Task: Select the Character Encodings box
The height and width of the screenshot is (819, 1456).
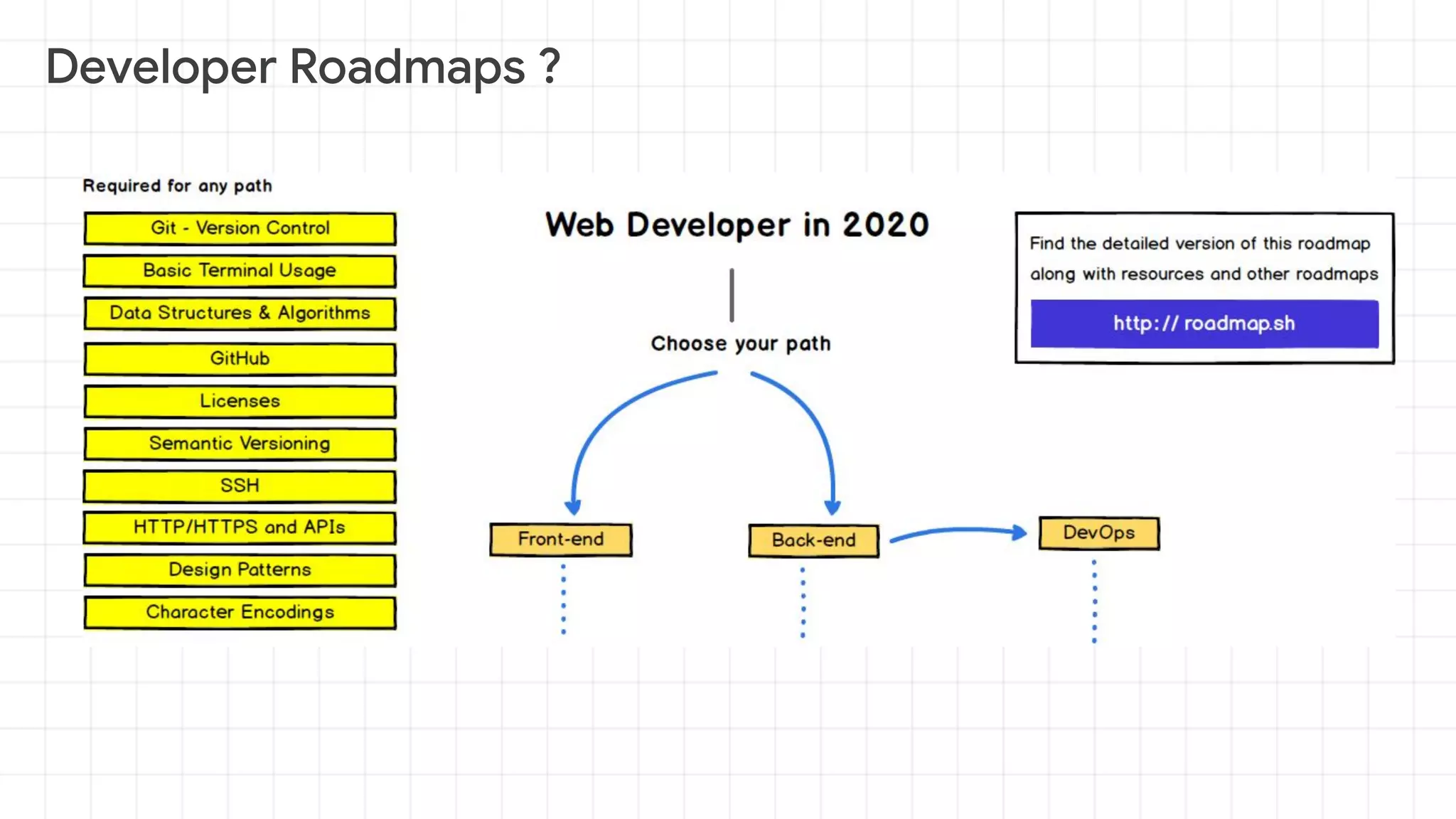Action: click(240, 612)
